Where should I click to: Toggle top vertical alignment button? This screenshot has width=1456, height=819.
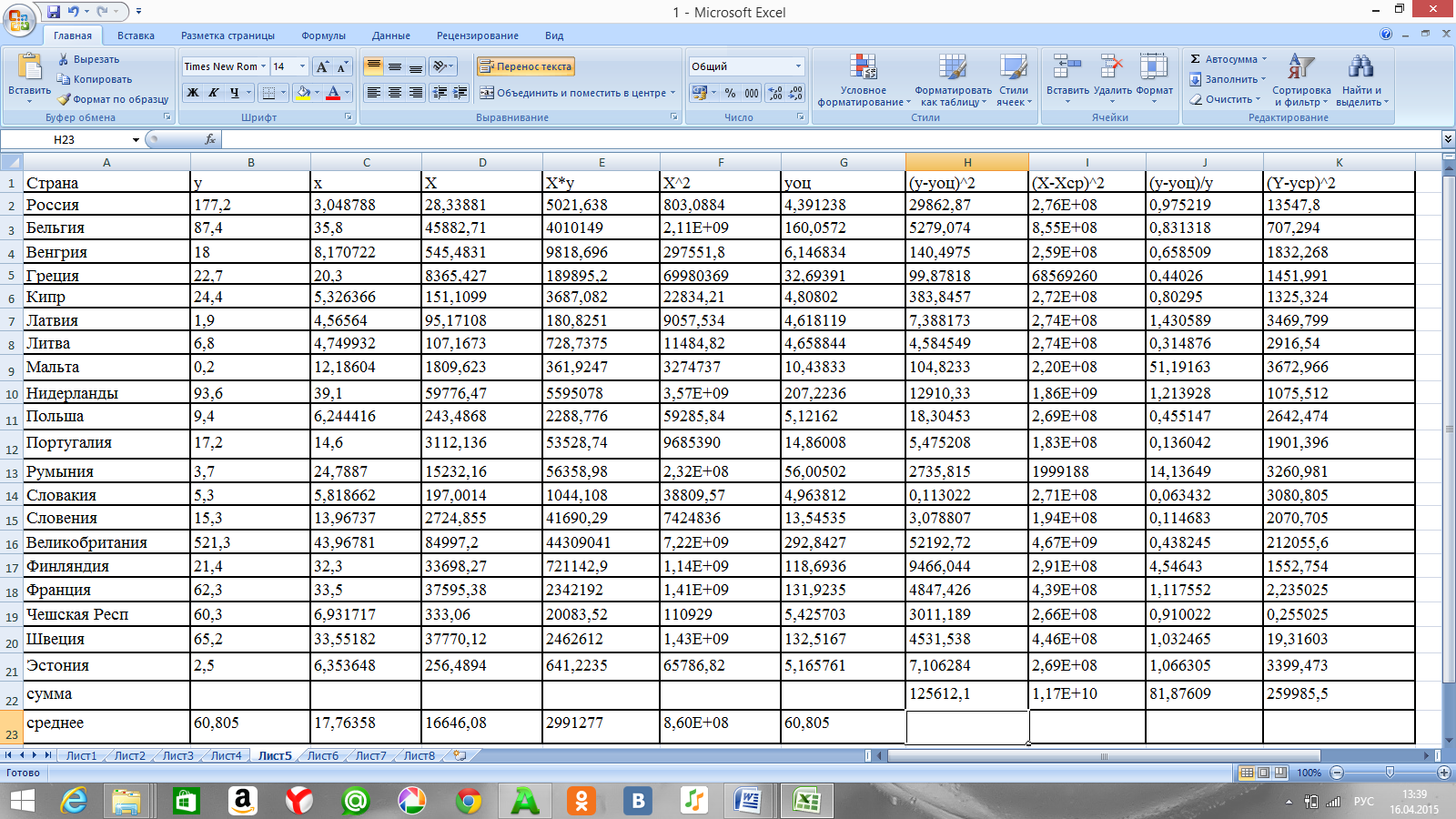point(373,66)
